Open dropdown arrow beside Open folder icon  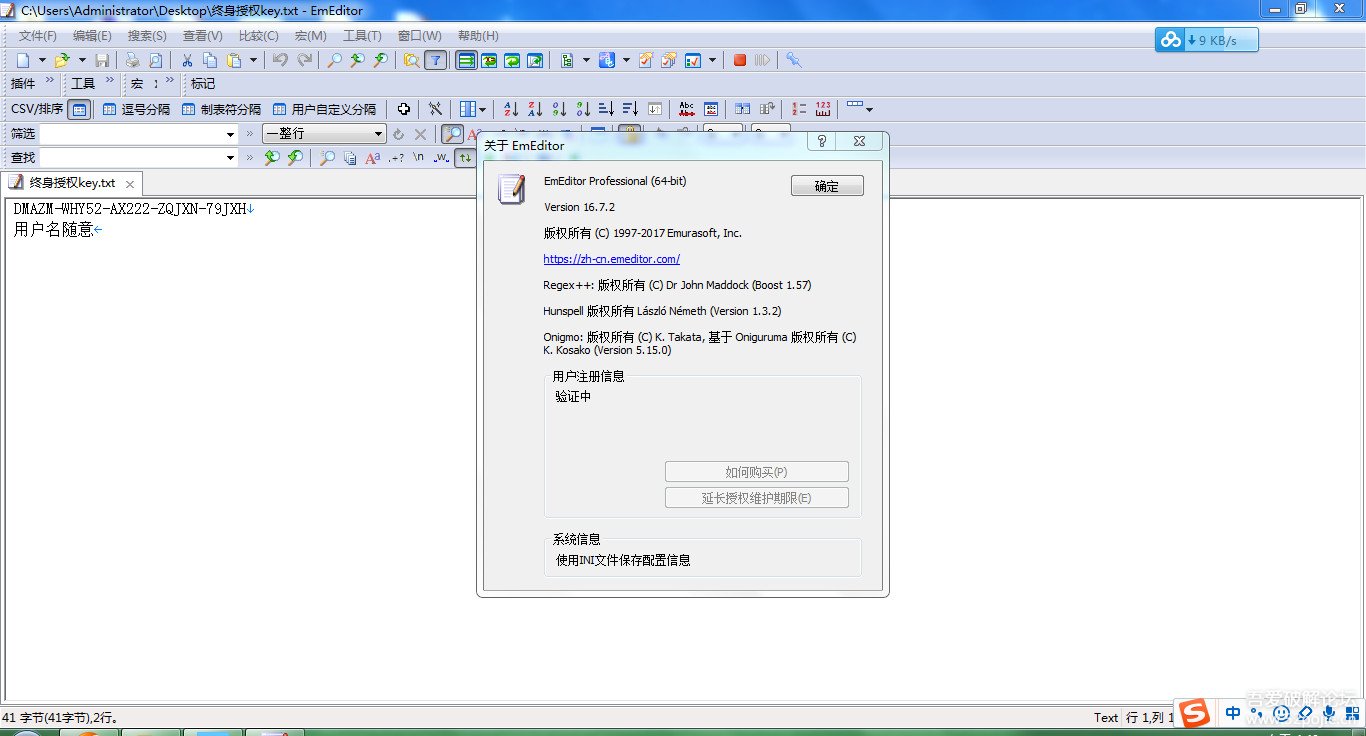(x=82, y=60)
